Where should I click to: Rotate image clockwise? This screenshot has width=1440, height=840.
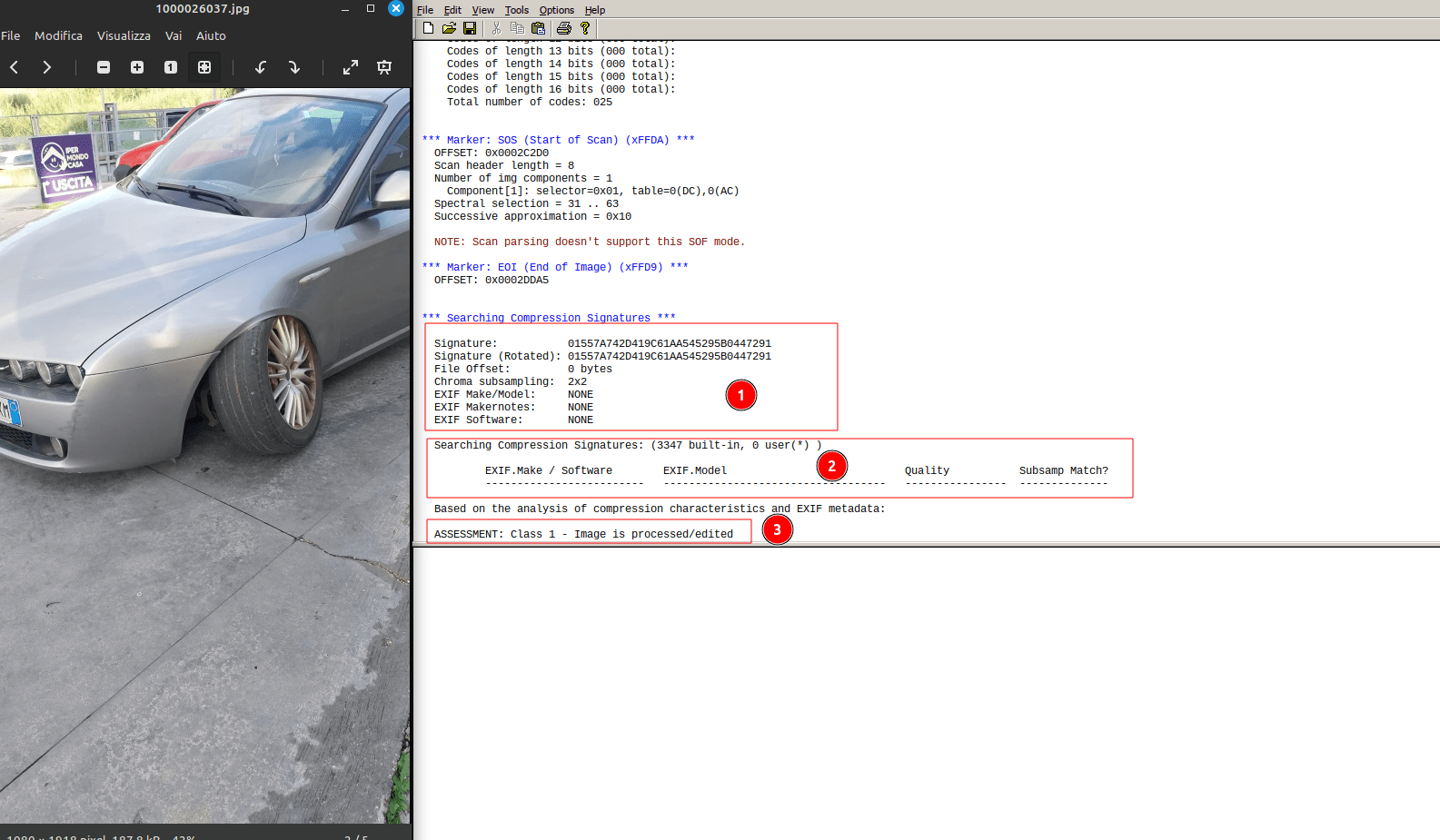pyautogui.click(x=294, y=67)
